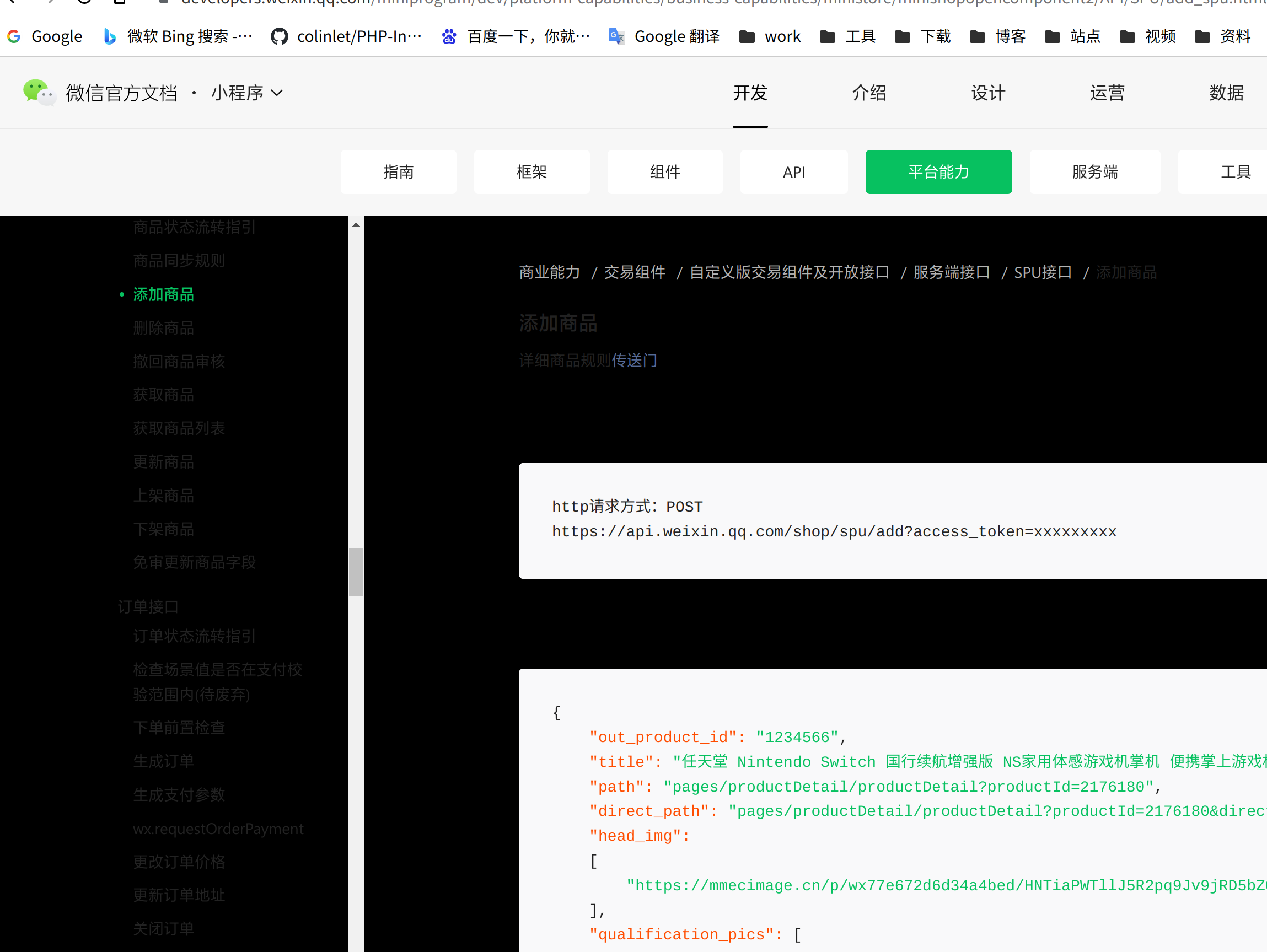Image resolution: width=1267 pixels, height=952 pixels.
Task: Switch to the 设计 top tab
Action: (988, 93)
